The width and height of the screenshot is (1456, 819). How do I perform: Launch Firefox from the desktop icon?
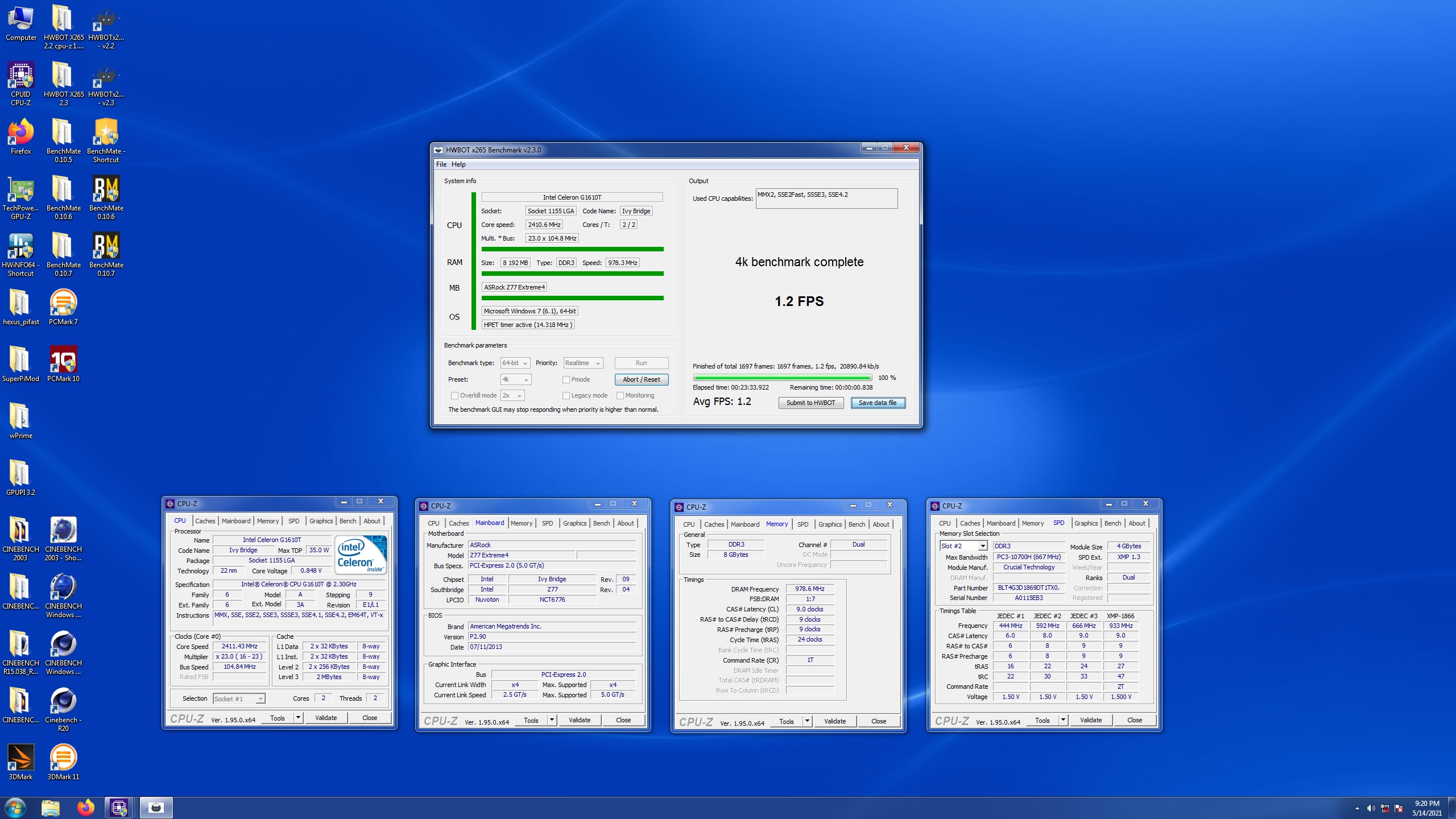21,137
